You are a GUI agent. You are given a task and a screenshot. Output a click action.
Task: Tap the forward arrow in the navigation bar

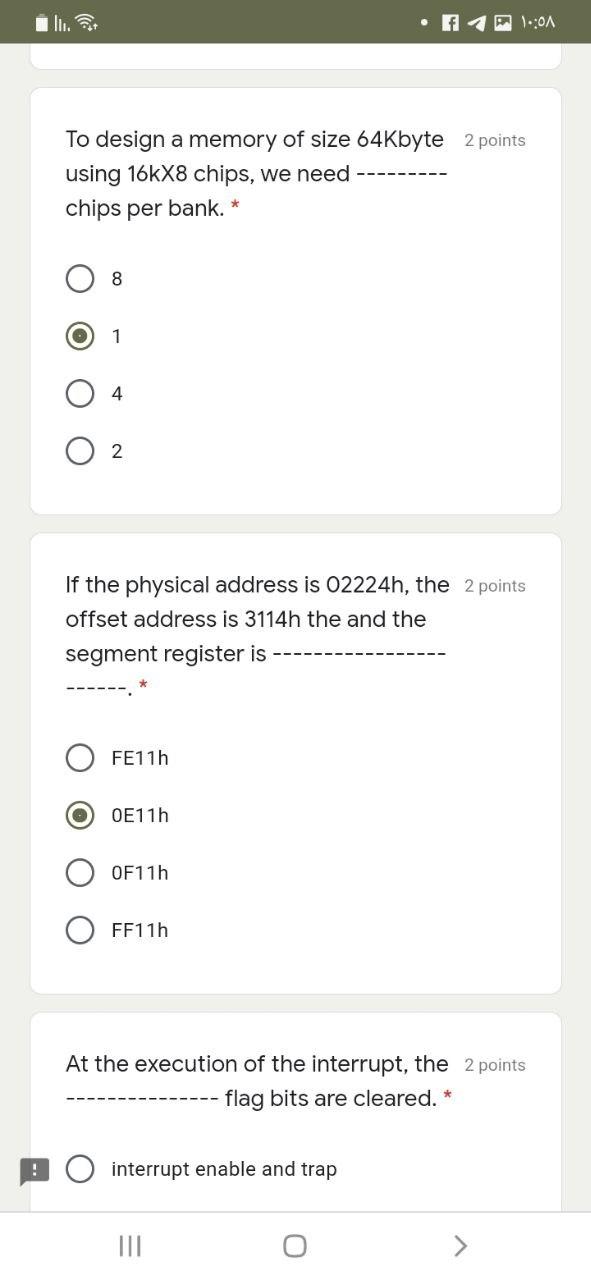click(460, 1246)
